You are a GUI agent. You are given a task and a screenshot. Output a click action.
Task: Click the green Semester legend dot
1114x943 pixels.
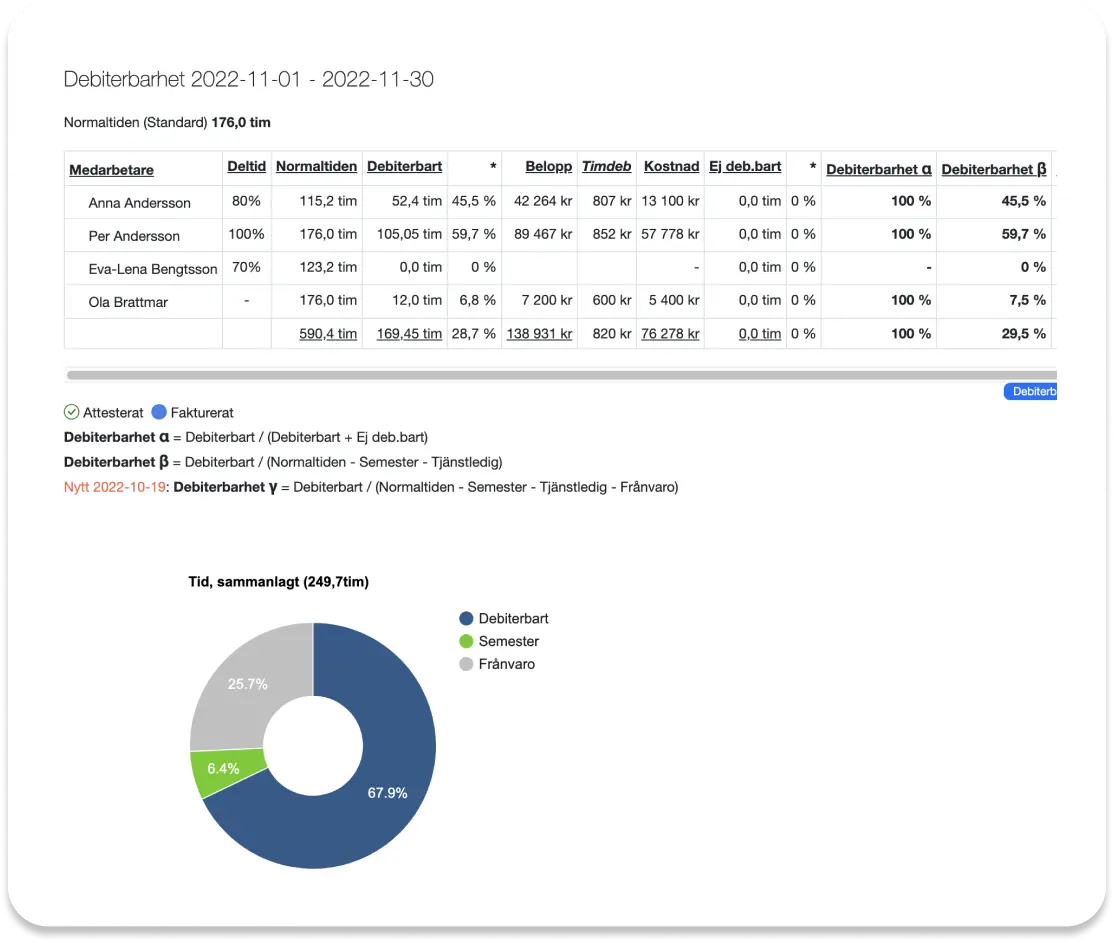tap(466, 641)
